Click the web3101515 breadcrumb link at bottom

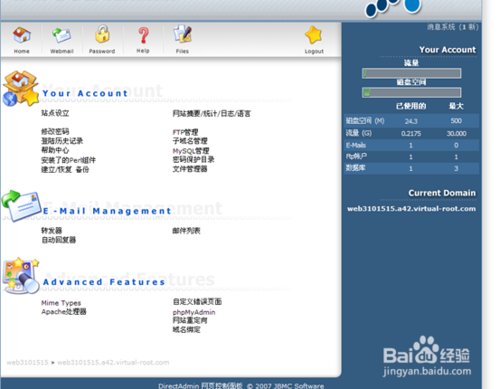(27, 362)
